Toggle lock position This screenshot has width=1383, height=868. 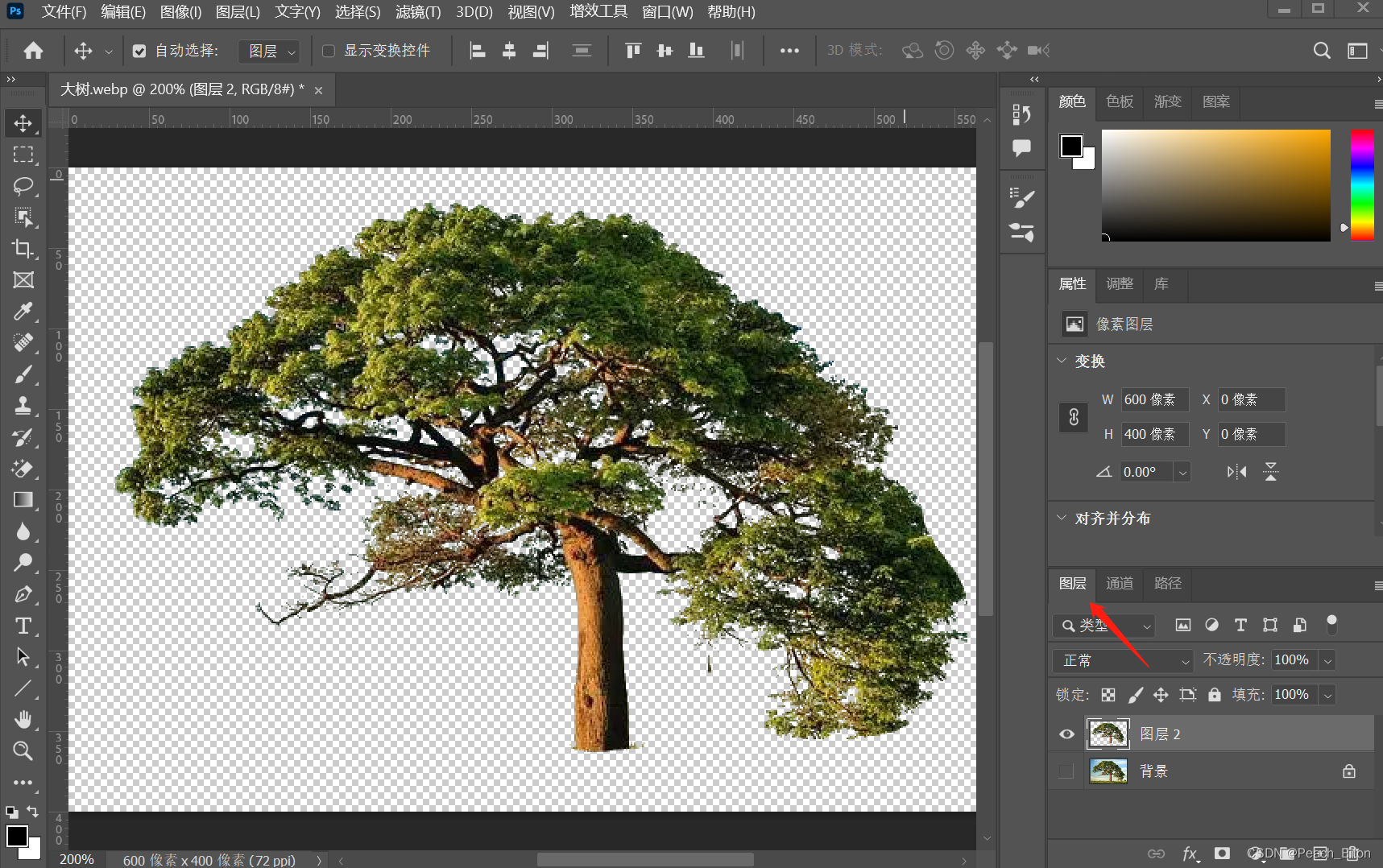pos(1161,695)
